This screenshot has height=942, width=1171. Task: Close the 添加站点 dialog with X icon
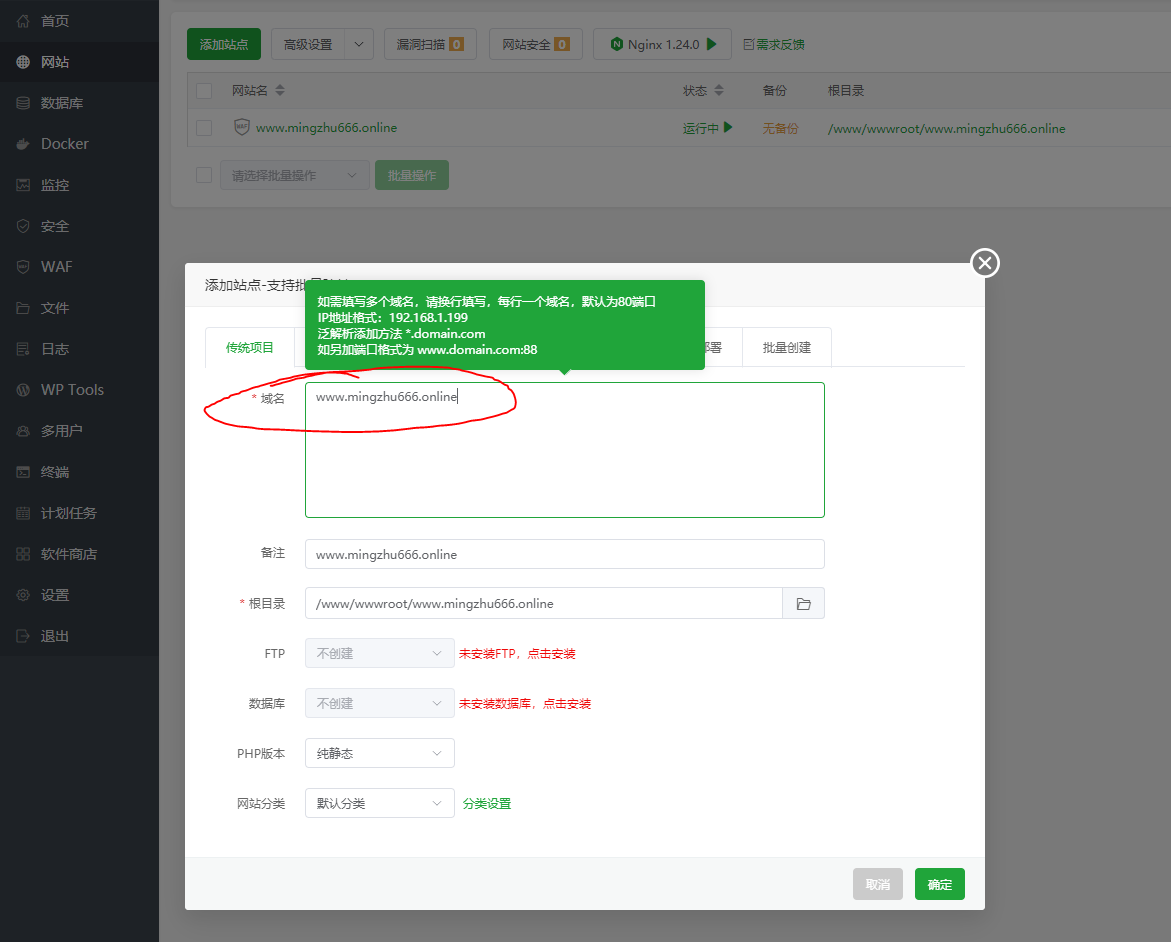[x=985, y=263]
